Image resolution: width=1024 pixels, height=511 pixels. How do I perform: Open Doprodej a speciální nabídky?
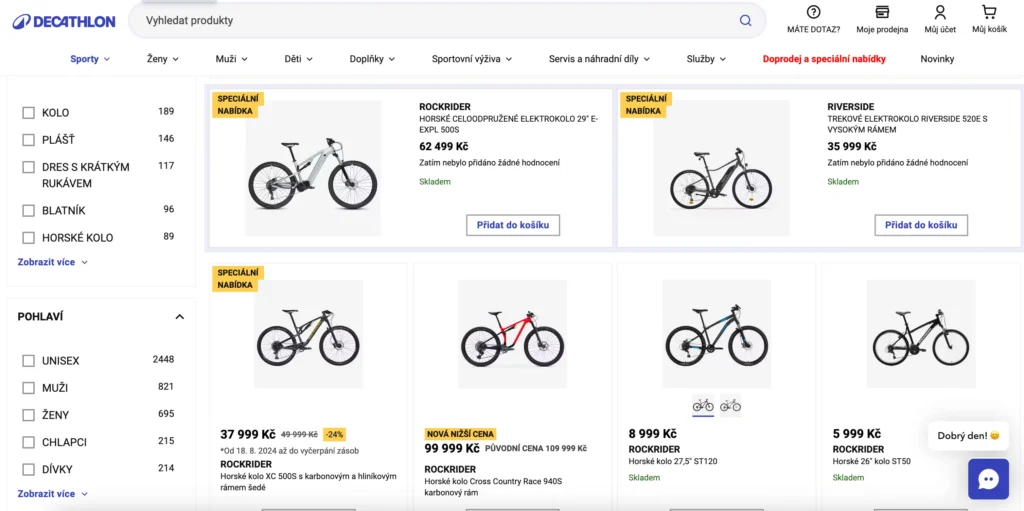824,59
